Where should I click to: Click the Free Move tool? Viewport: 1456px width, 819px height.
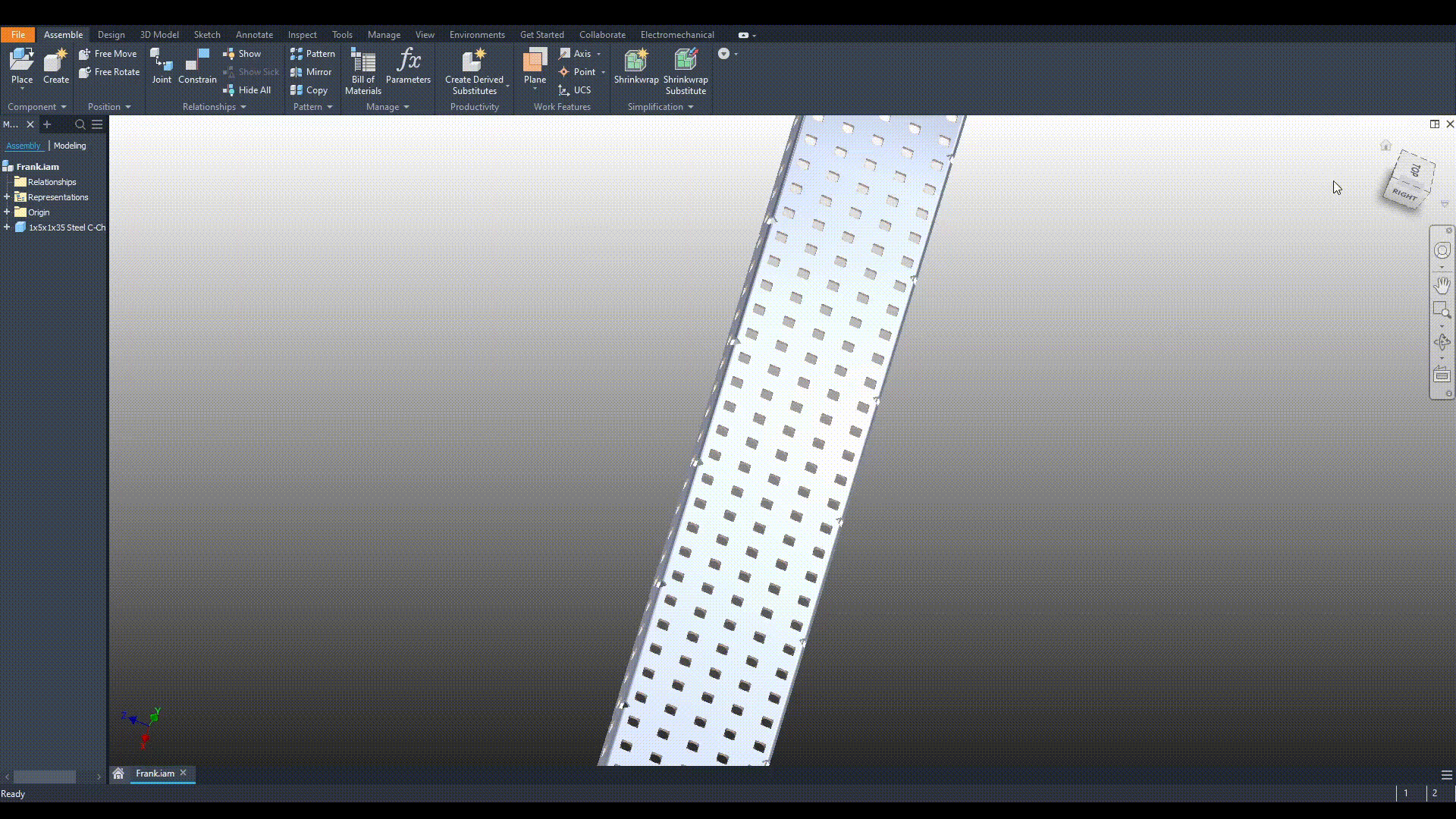[x=108, y=54]
